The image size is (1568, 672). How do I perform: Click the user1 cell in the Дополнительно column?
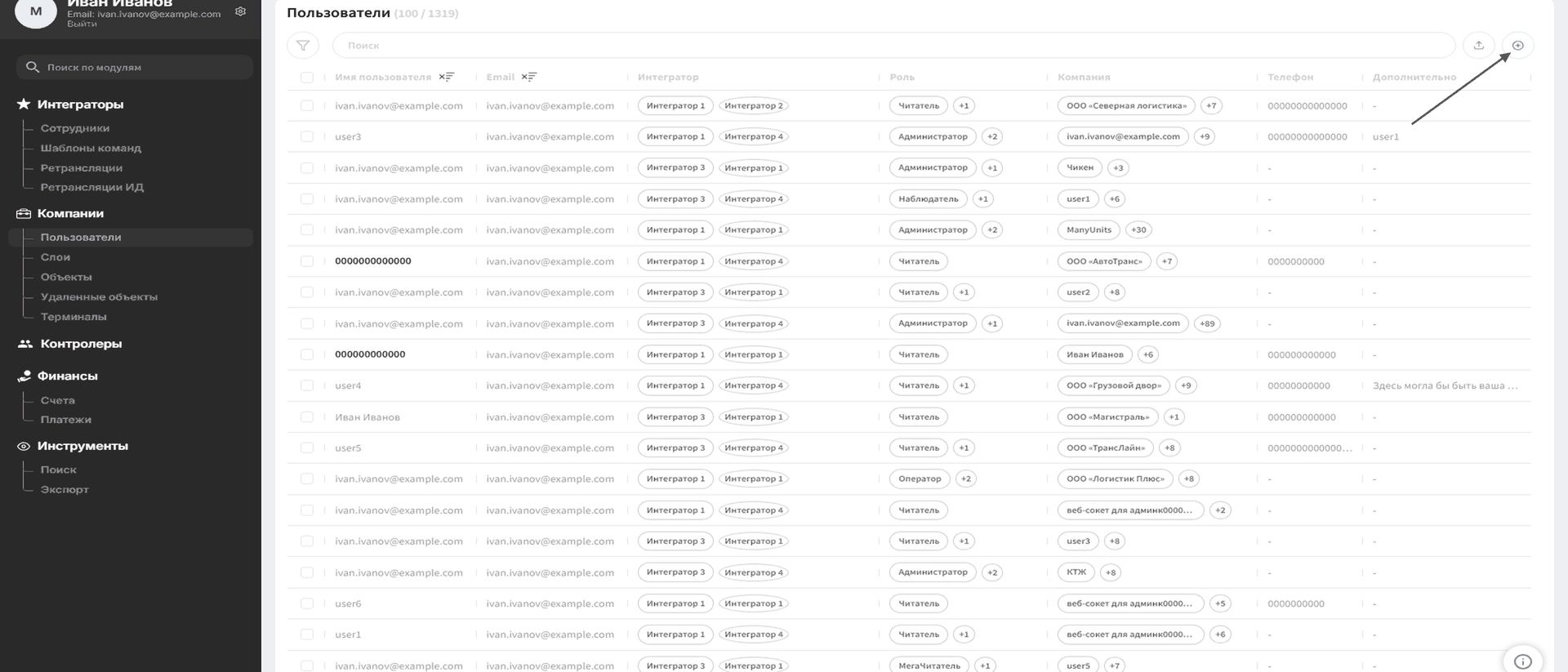pyautogui.click(x=1386, y=136)
